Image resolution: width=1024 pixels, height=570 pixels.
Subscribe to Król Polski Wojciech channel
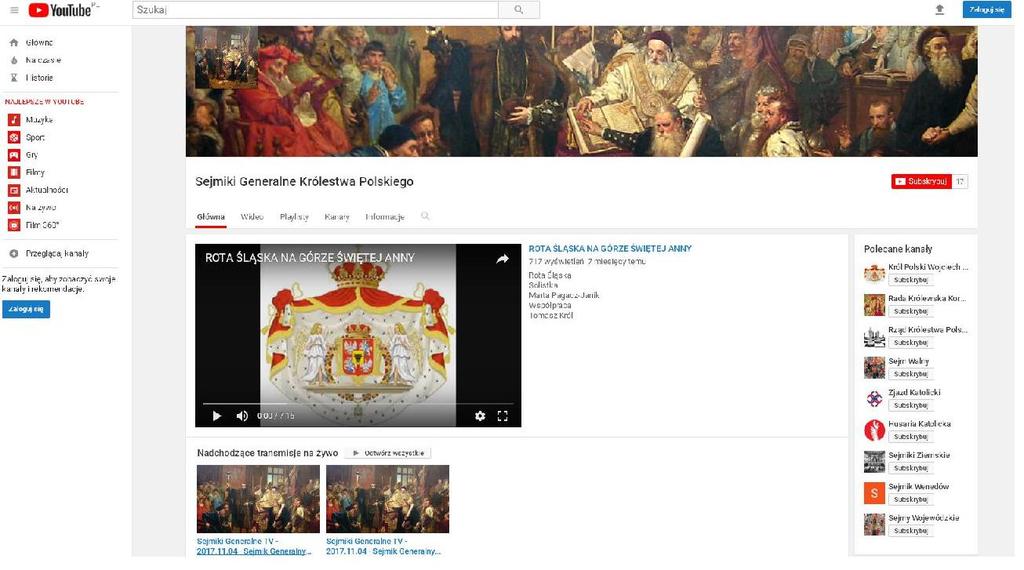[x=910, y=280]
